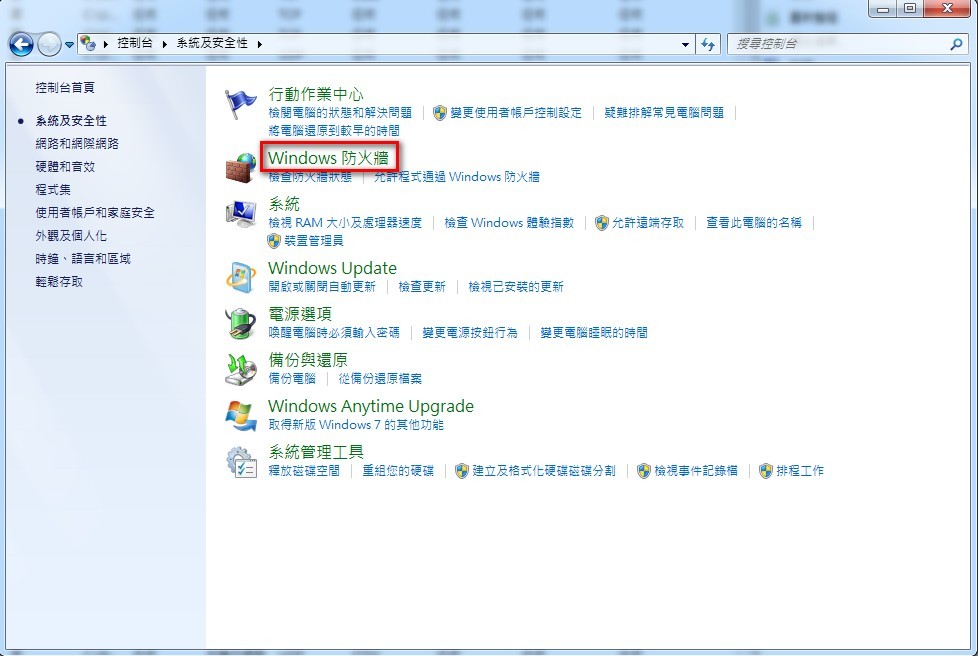
Task: Click 允許程式通過 Windows 防火牆
Action: point(457,177)
